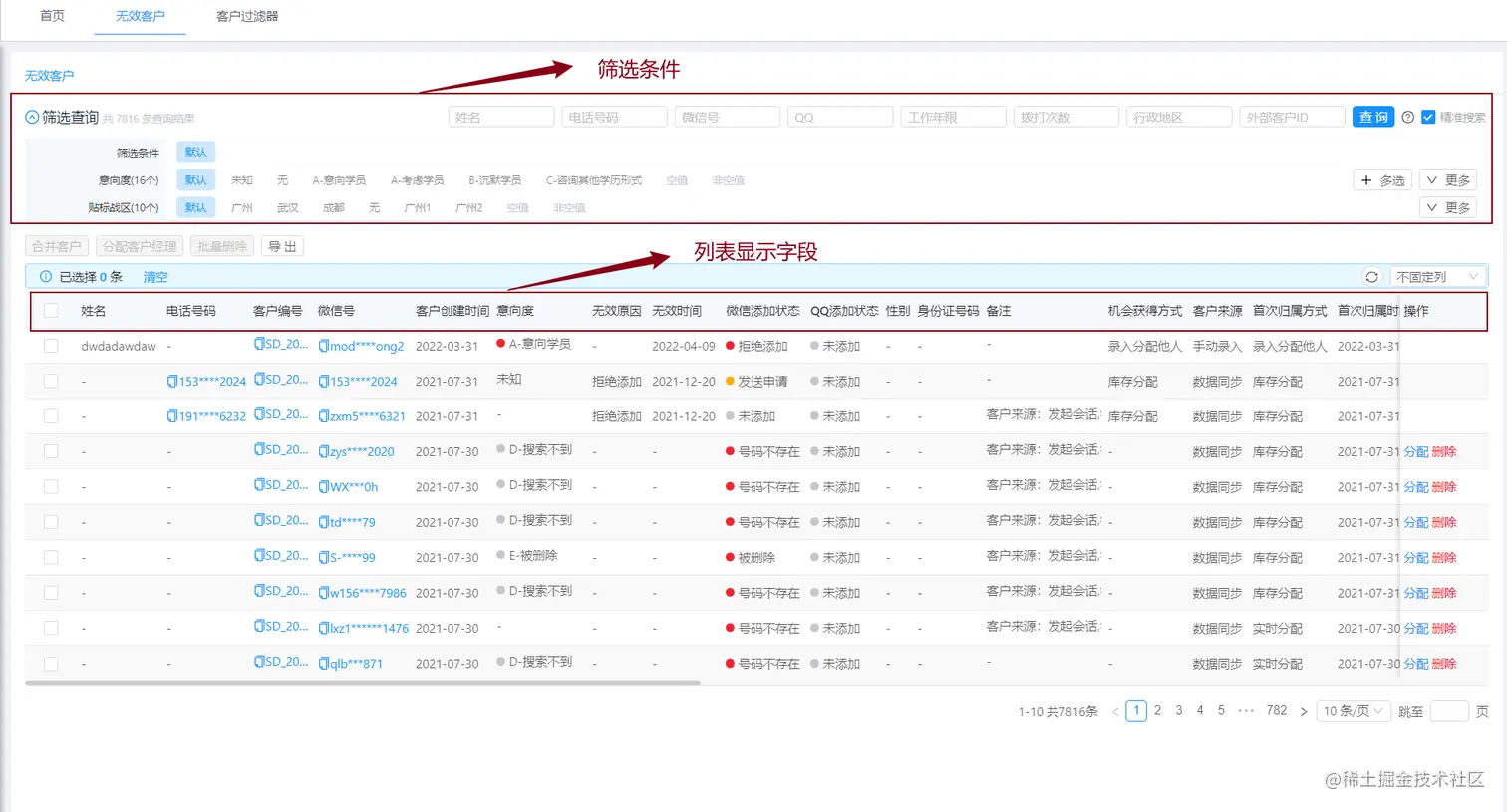Check the row with WeChat w156****7986
The image size is (1507, 812).
[x=51, y=593]
